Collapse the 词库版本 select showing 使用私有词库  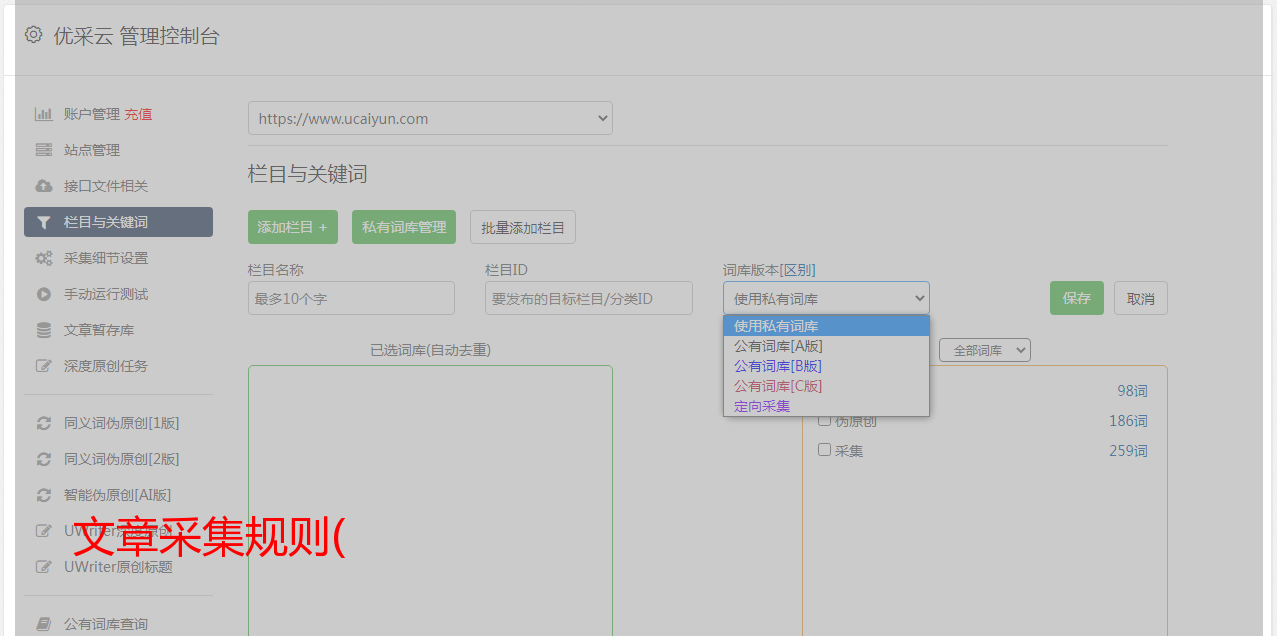826,298
